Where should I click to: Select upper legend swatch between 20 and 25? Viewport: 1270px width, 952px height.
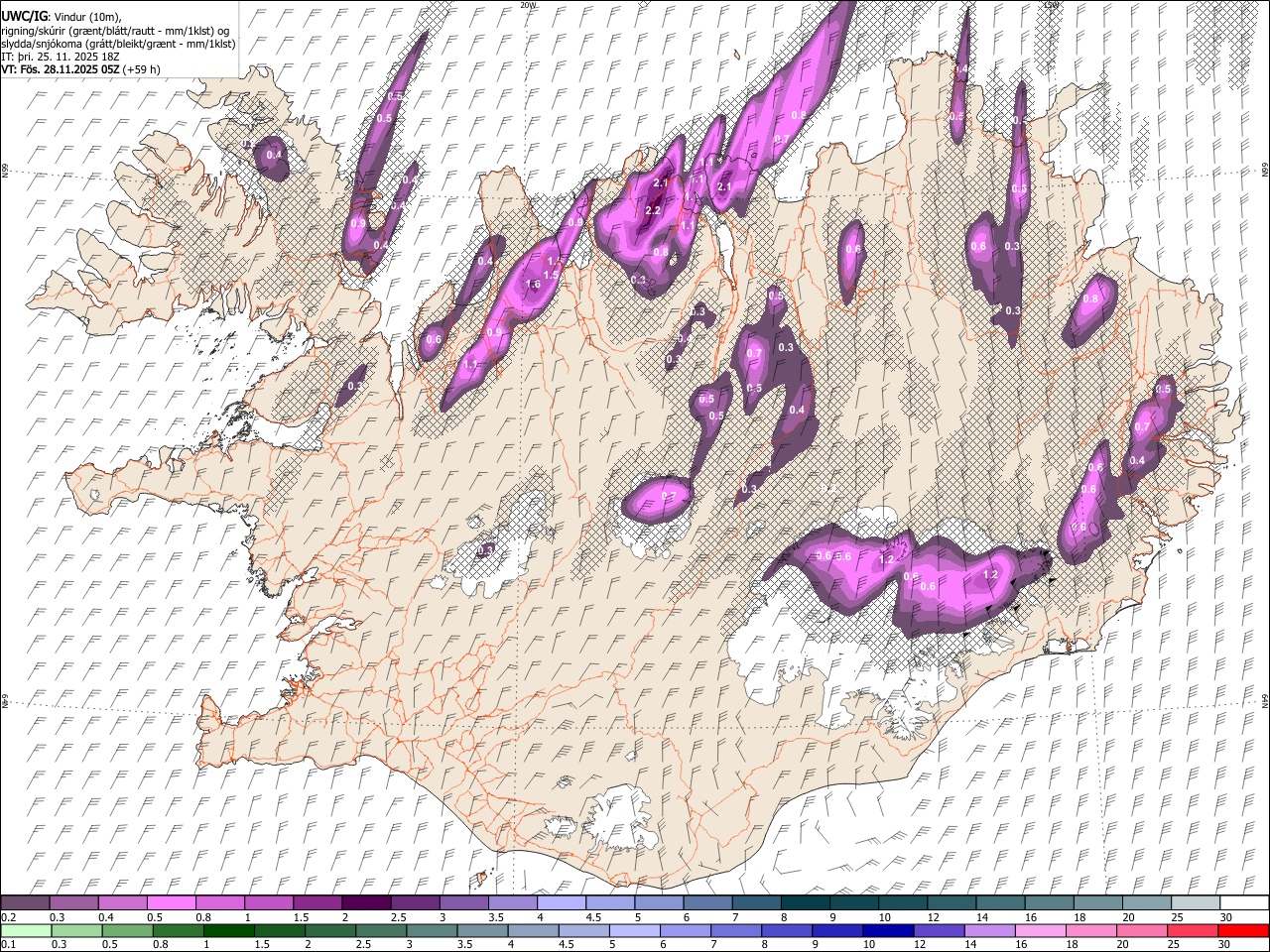coord(1147,903)
